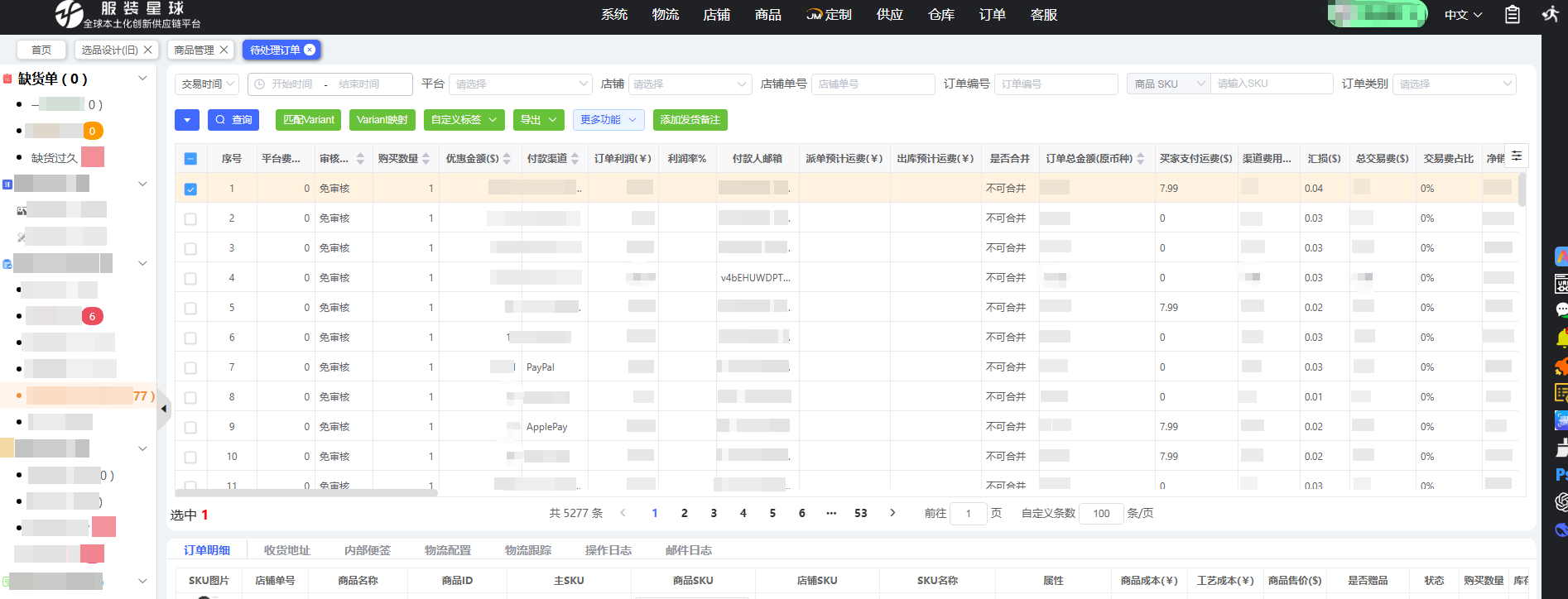Screen dimensions: 1568x599
Task: Click the Variant映射 button
Action: coord(382,120)
